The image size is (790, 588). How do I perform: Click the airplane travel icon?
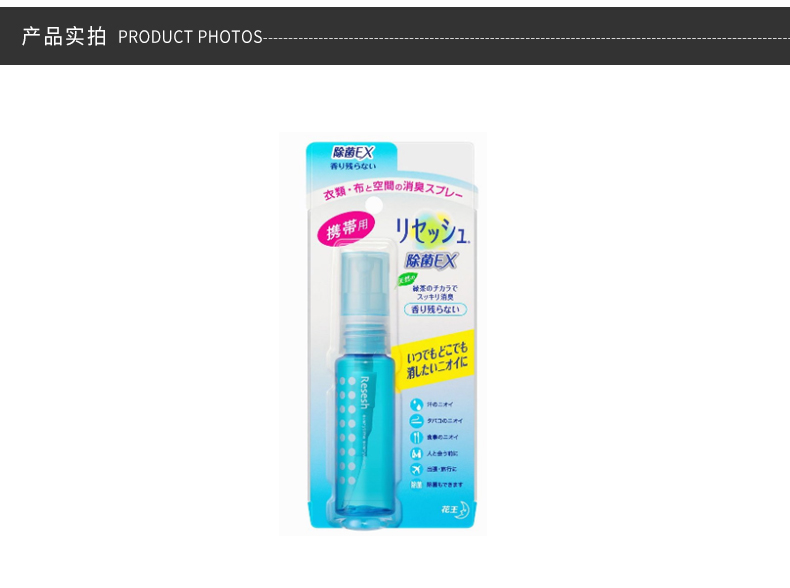point(416,469)
